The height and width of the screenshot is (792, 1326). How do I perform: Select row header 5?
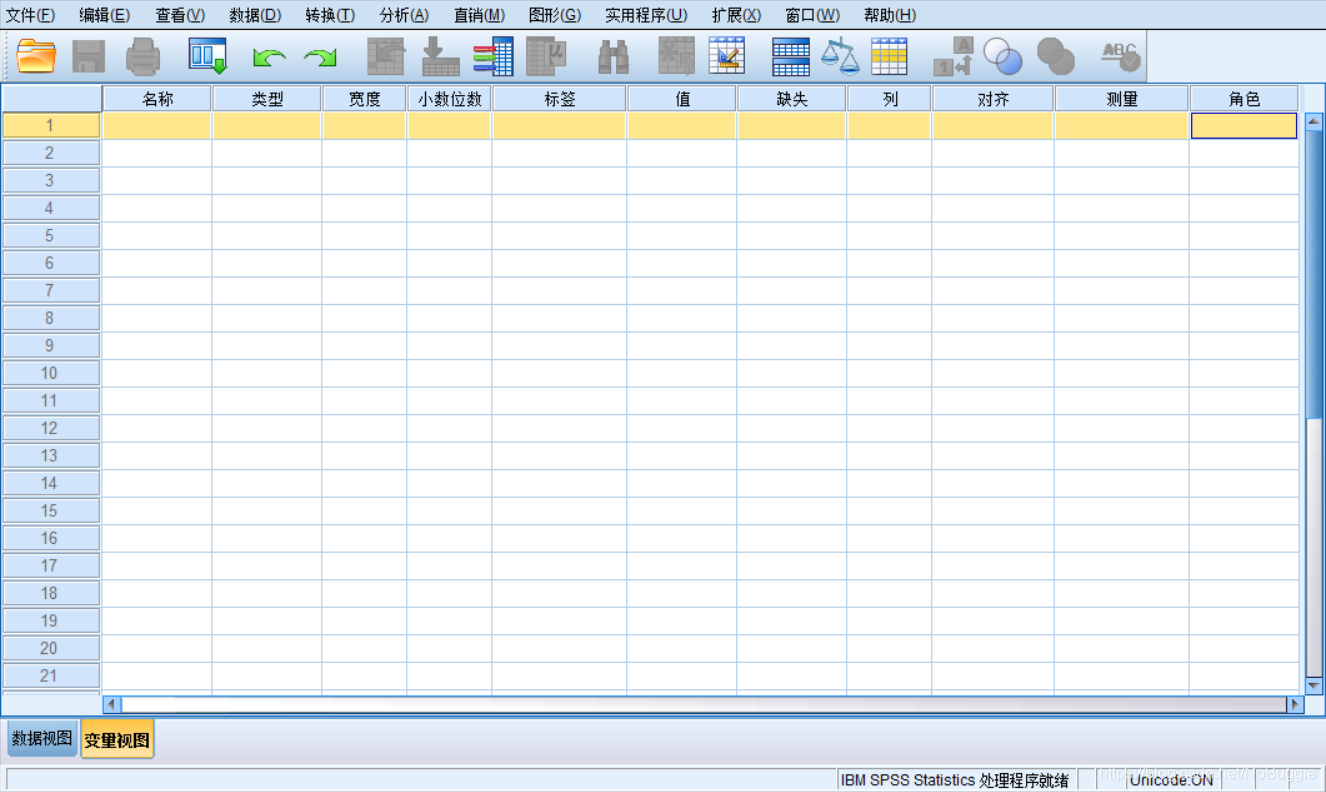point(50,236)
